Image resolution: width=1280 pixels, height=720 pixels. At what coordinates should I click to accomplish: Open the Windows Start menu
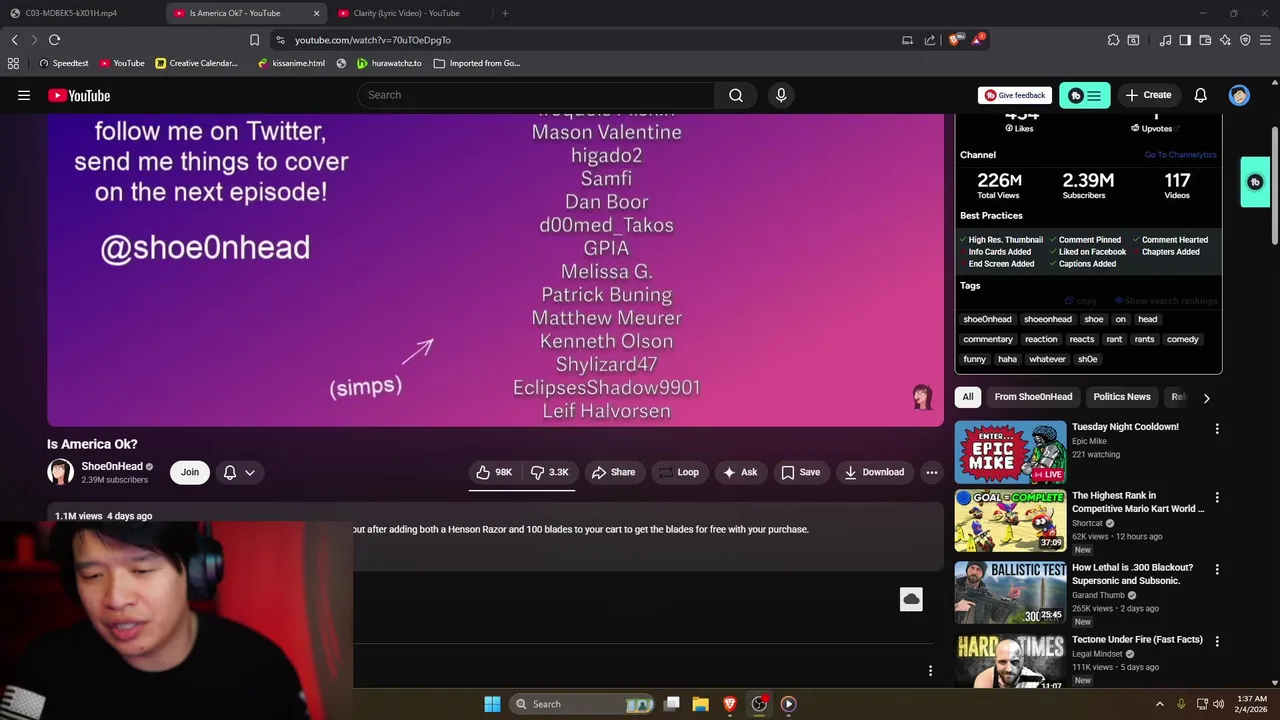tap(492, 704)
